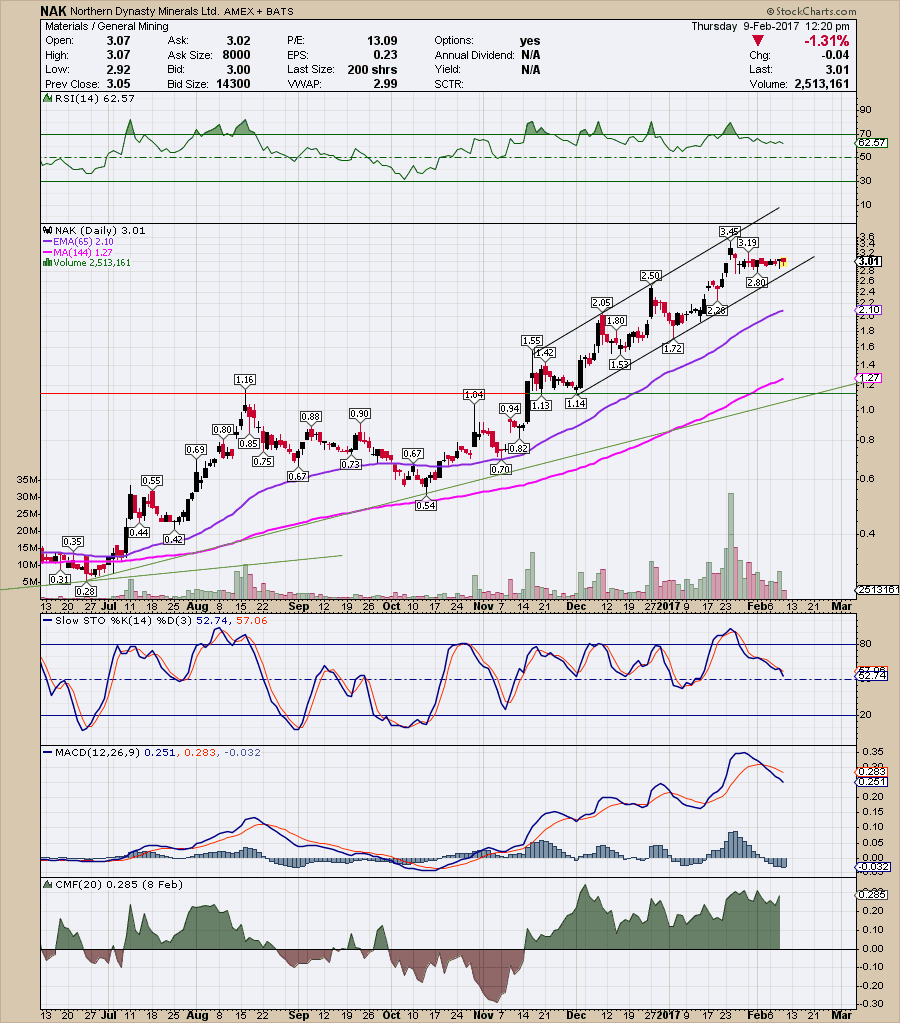Click the 0.55 July price annotation
This screenshot has height=1023, width=900.
[x=151, y=481]
